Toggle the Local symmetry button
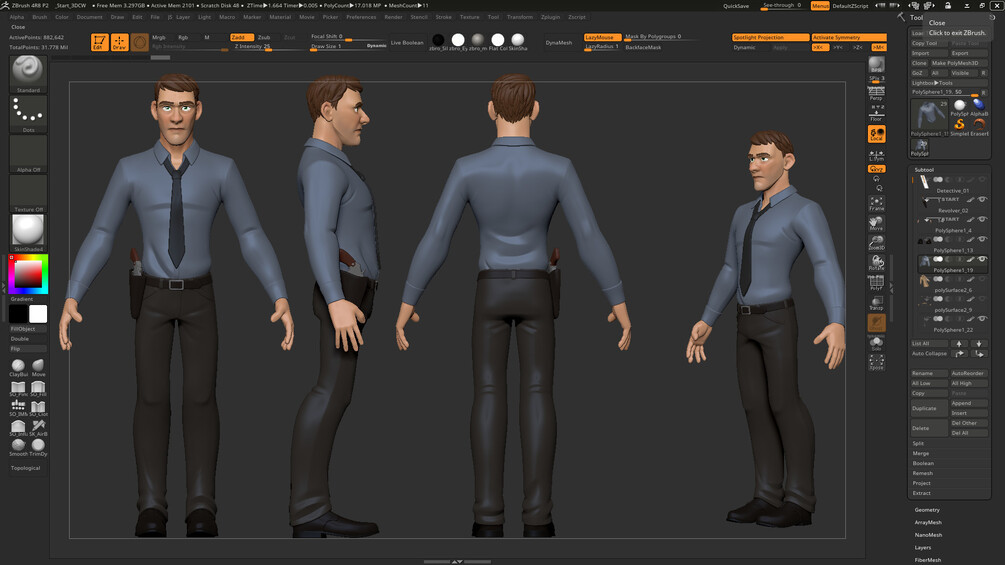The image size is (1005, 565). point(876,134)
